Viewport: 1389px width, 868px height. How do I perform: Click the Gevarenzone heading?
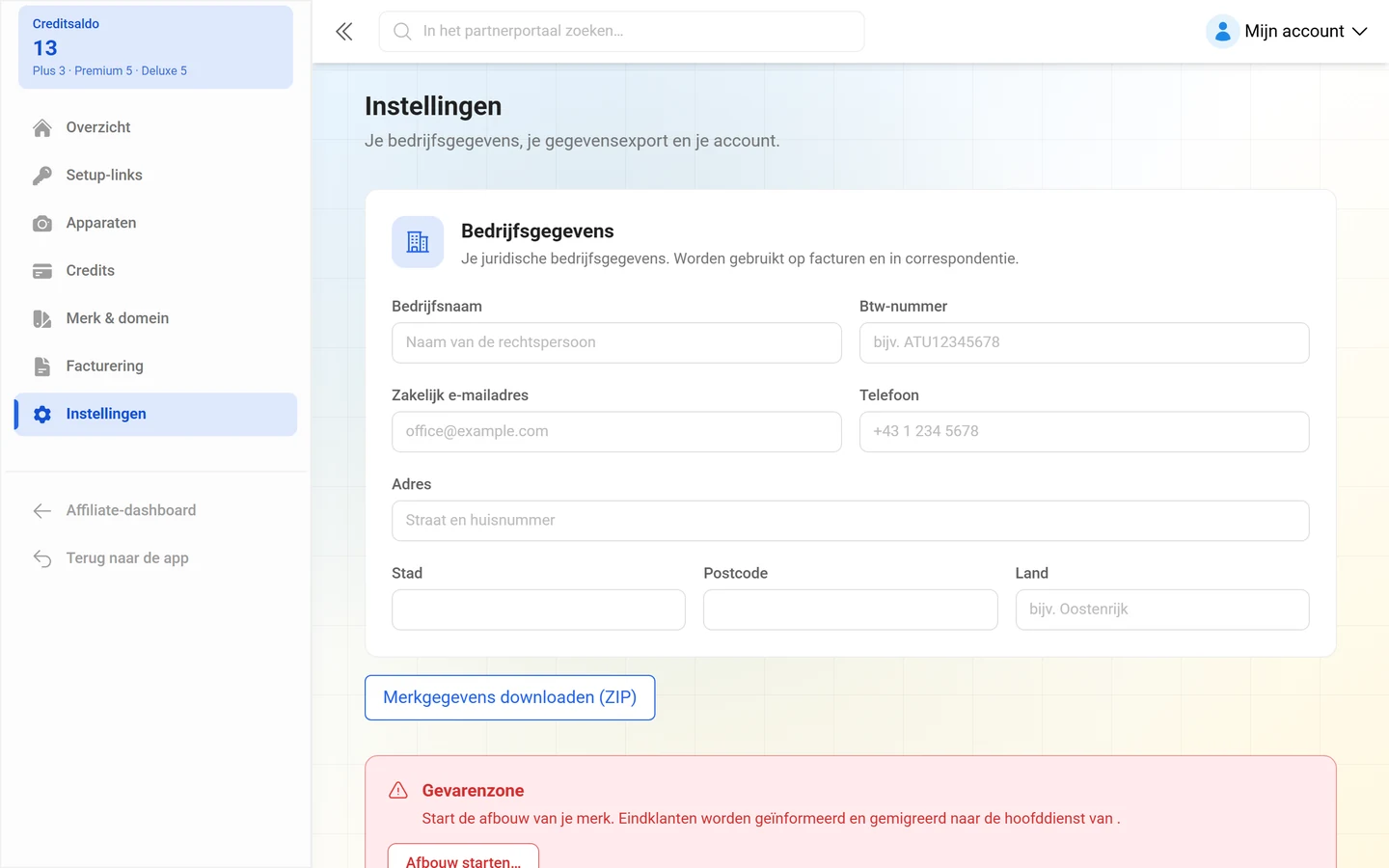[473, 791]
